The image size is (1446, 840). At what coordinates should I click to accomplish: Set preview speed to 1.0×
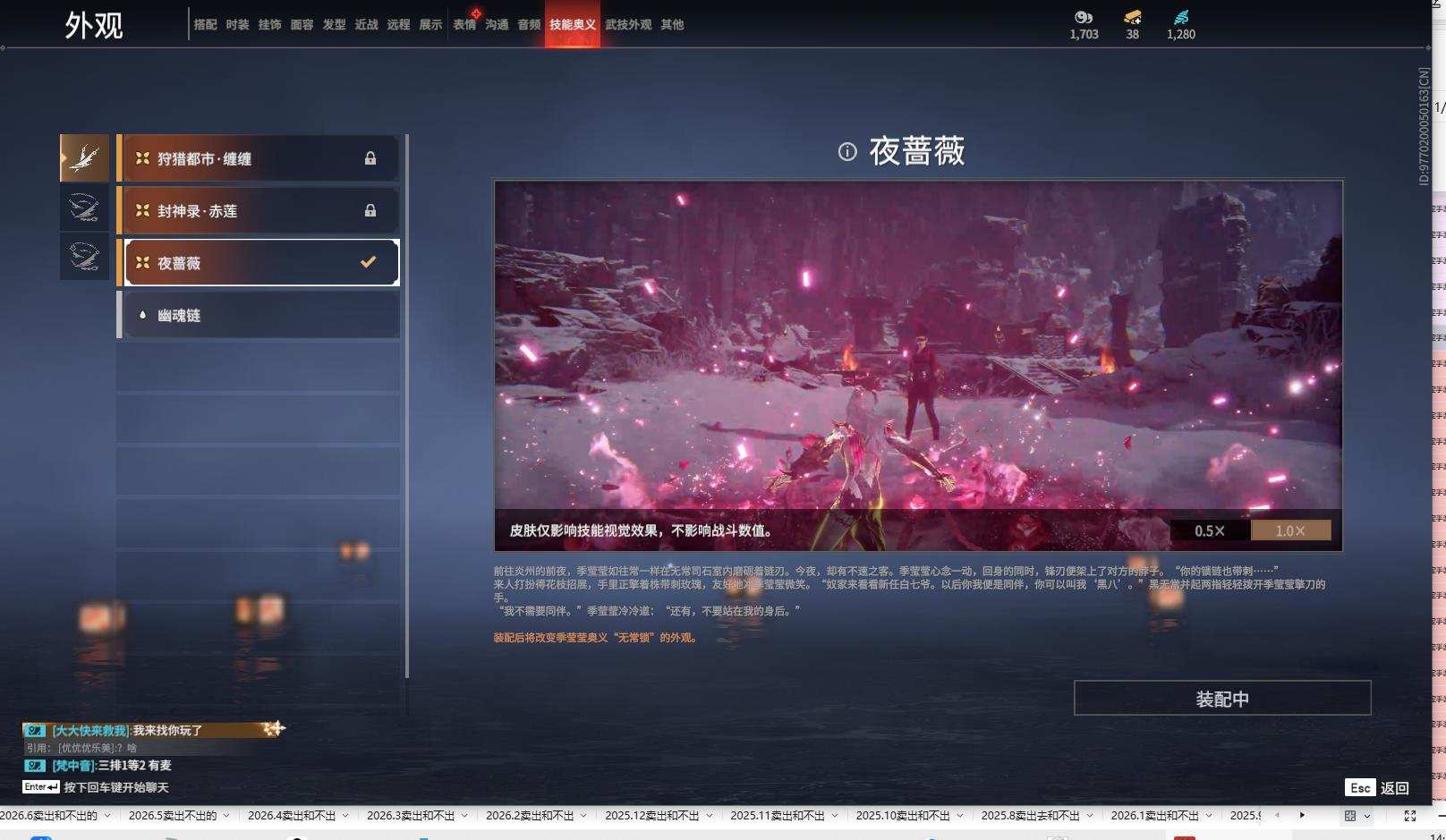[1290, 530]
